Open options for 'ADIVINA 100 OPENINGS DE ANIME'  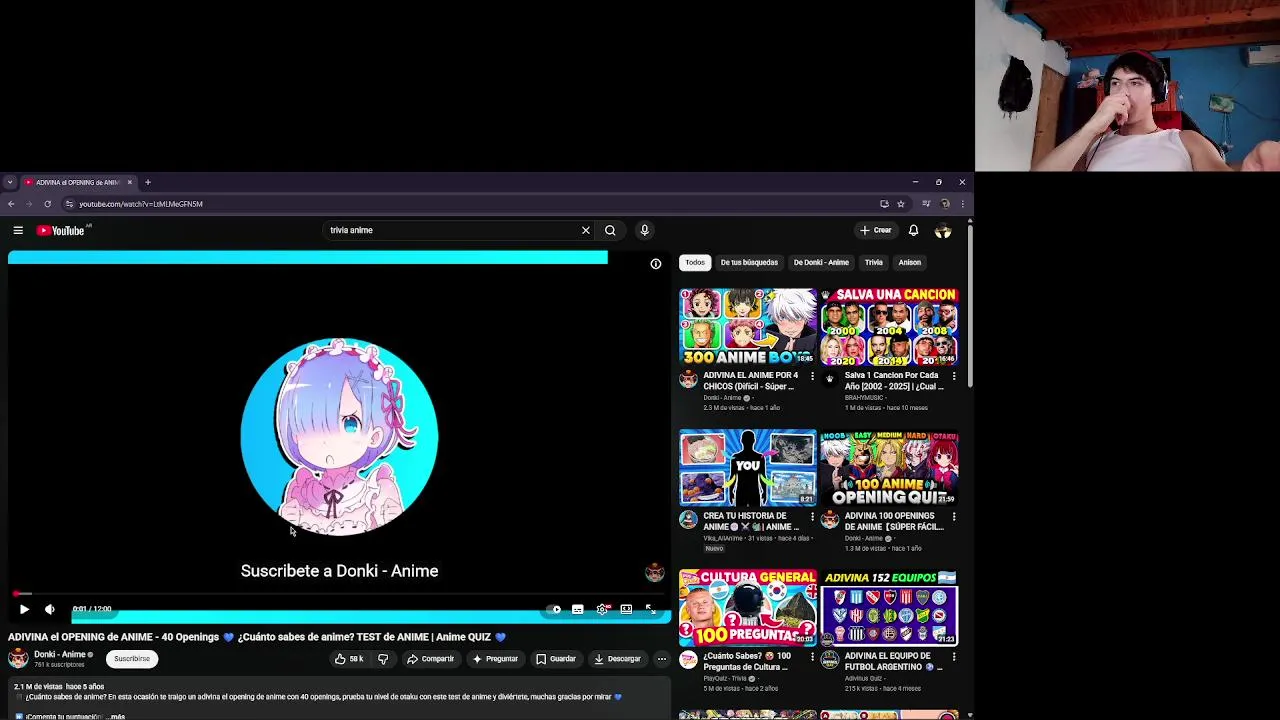click(x=953, y=517)
